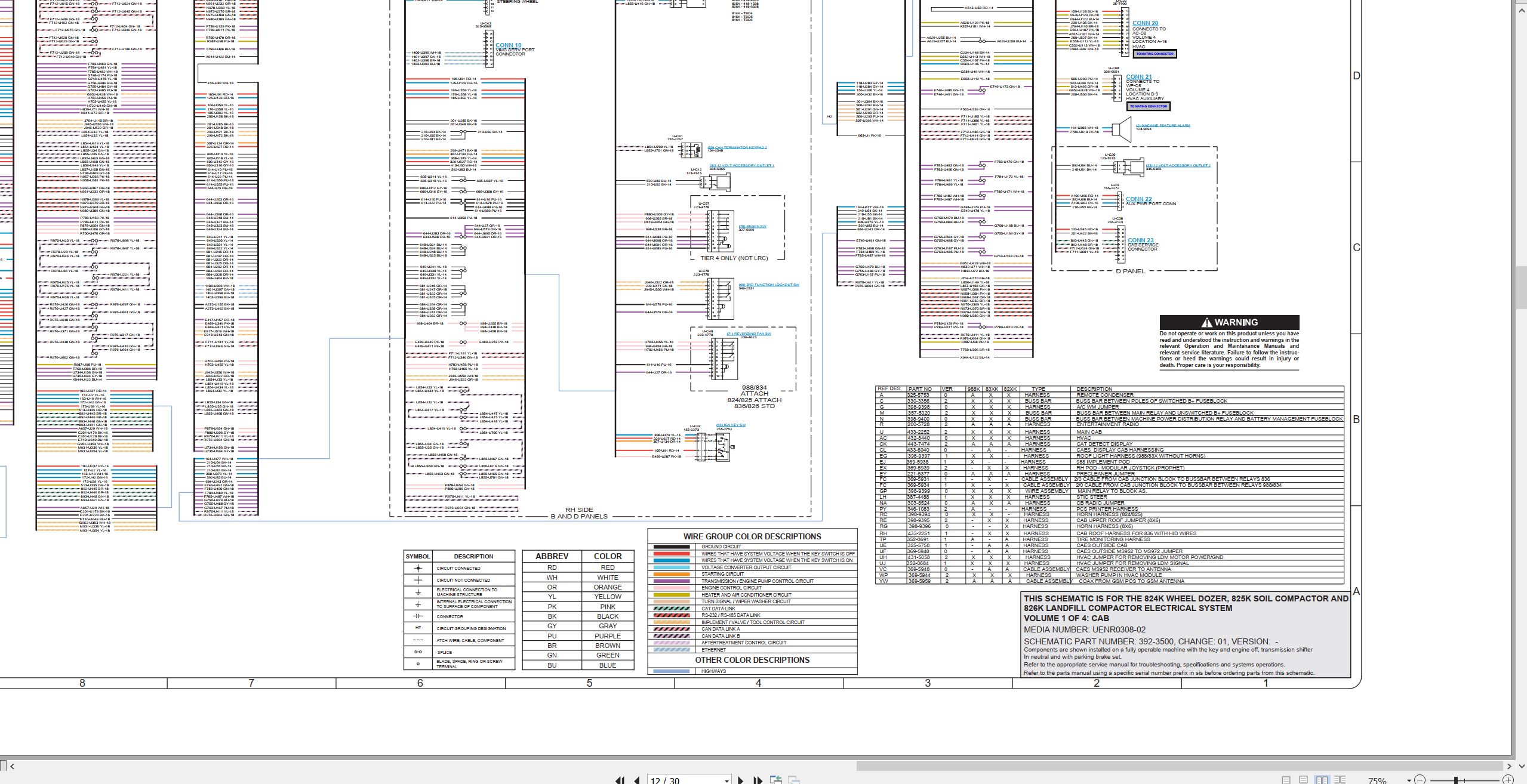This screenshot has width=1527, height=784.
Task: Select single page view layout
Action: 1286,780
